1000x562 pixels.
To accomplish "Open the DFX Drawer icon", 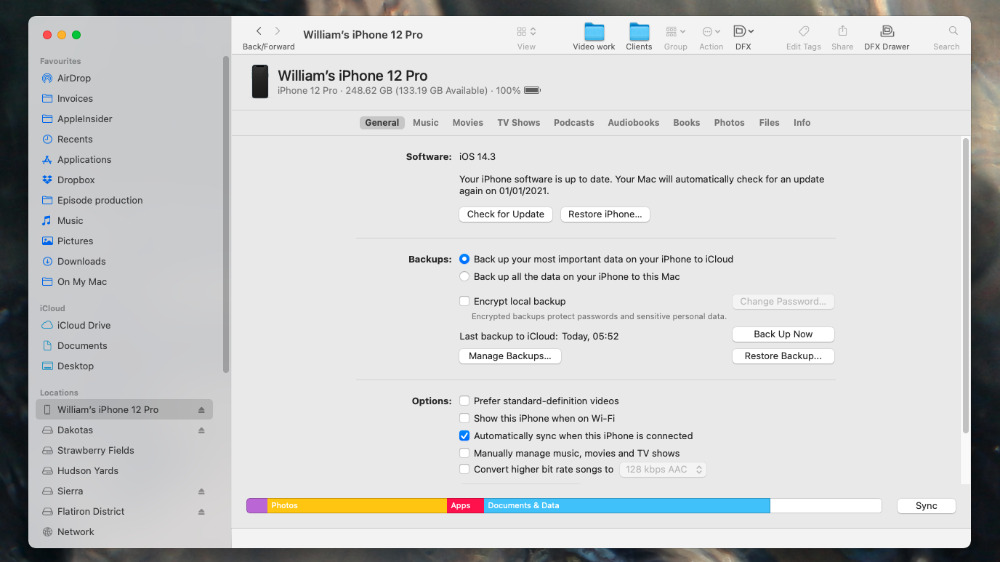I will (x=886, y=31).
